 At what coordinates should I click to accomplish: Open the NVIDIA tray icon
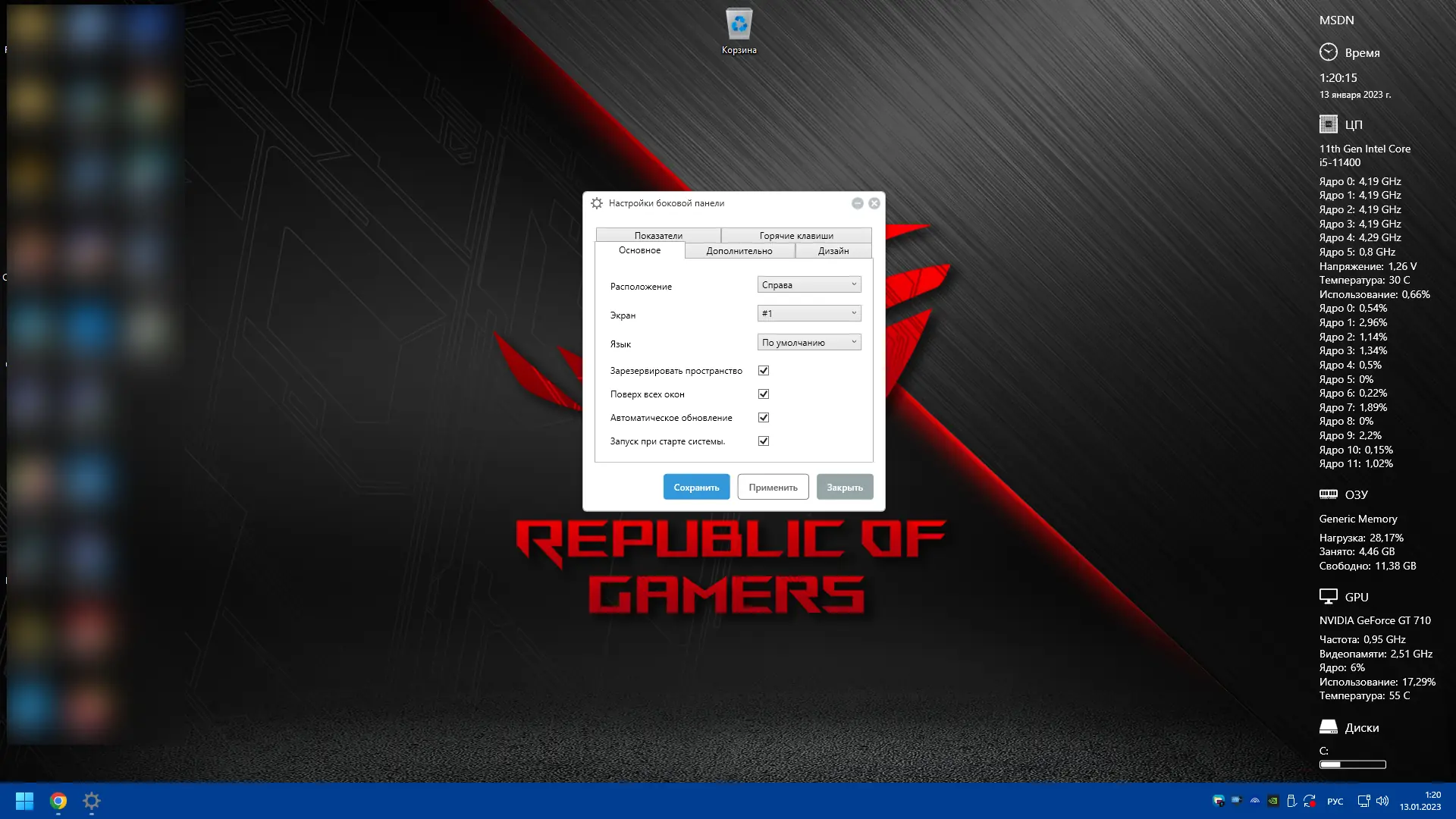[1273, 801]
